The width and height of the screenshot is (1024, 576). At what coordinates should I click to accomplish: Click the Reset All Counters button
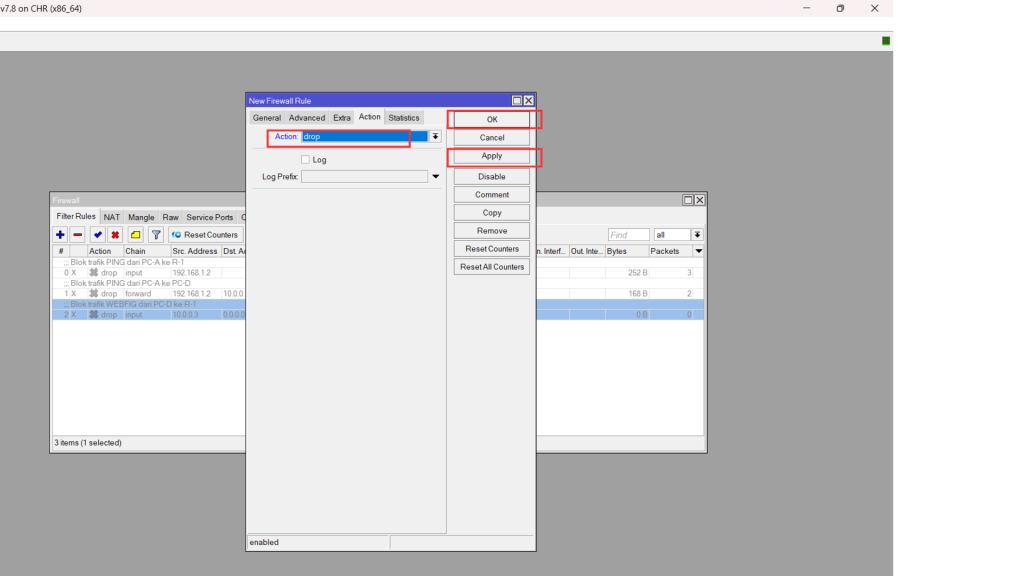pyautogui.click(x=492, y=267)
